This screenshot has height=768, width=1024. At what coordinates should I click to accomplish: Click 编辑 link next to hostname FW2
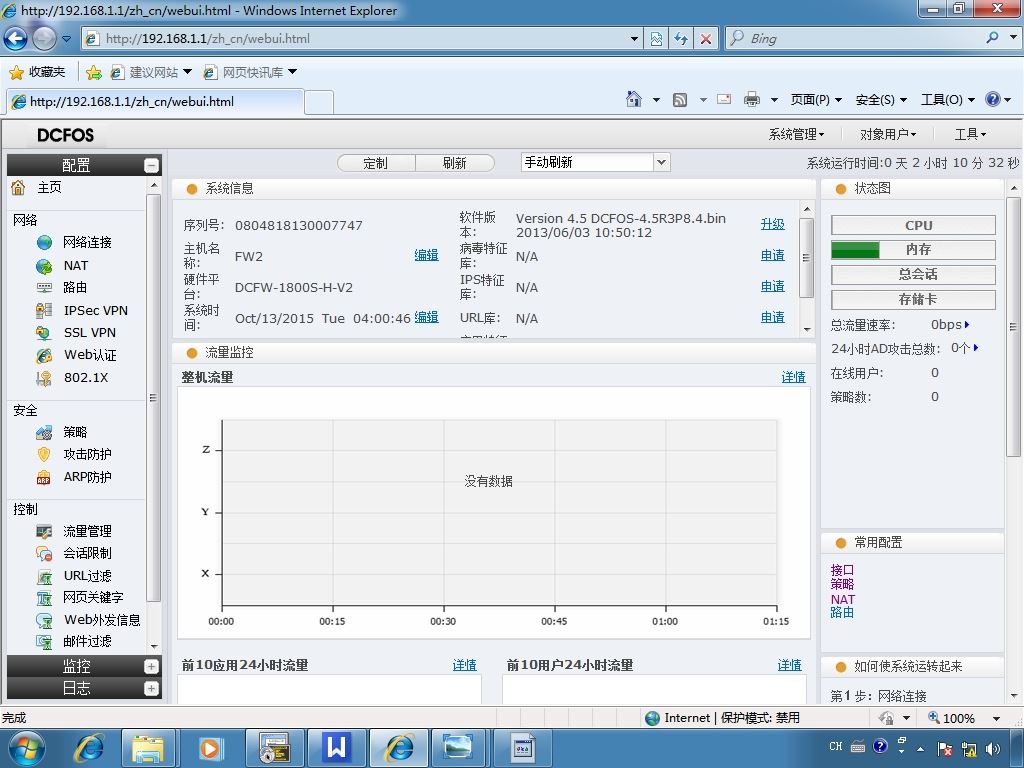426,255
